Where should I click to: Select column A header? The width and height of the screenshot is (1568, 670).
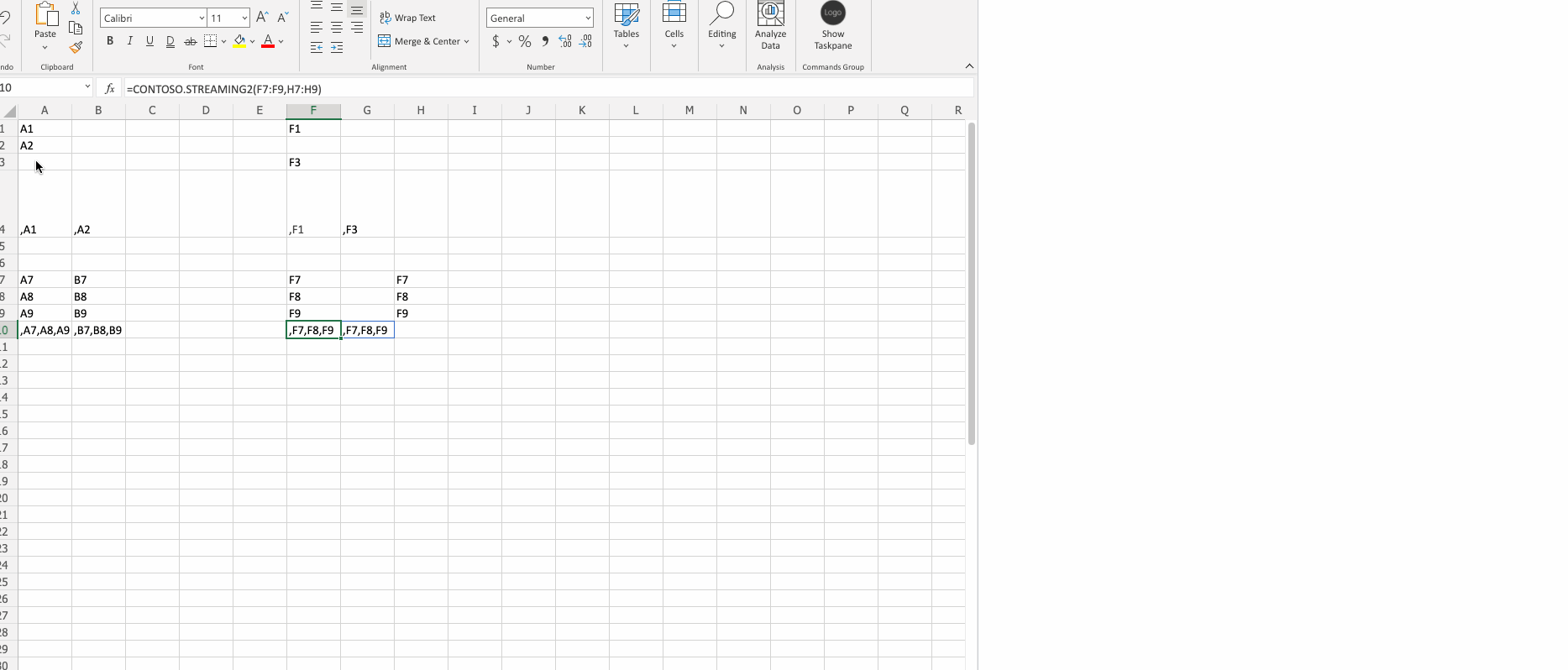coord(45,111)
